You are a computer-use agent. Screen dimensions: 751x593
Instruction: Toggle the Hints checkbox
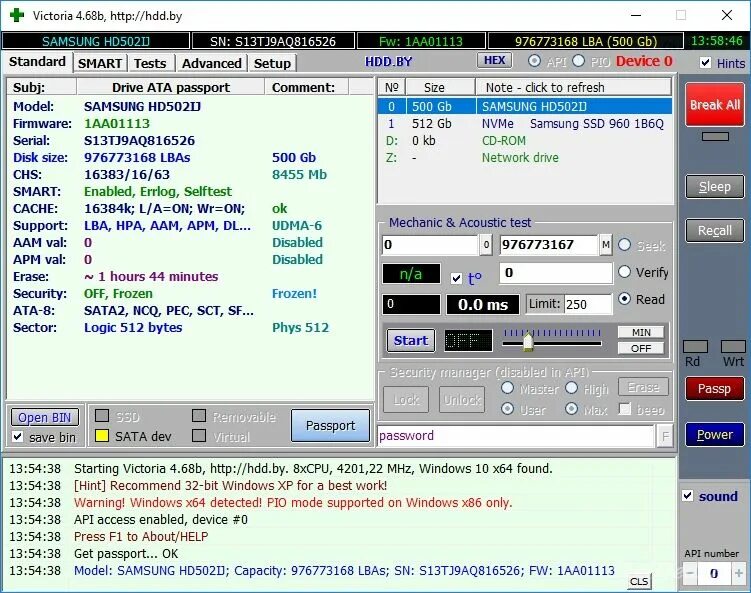click(705, 63)
